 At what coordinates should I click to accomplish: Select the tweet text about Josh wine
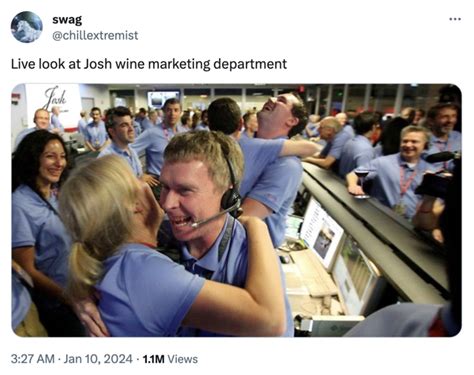click(x=149, y=64)
